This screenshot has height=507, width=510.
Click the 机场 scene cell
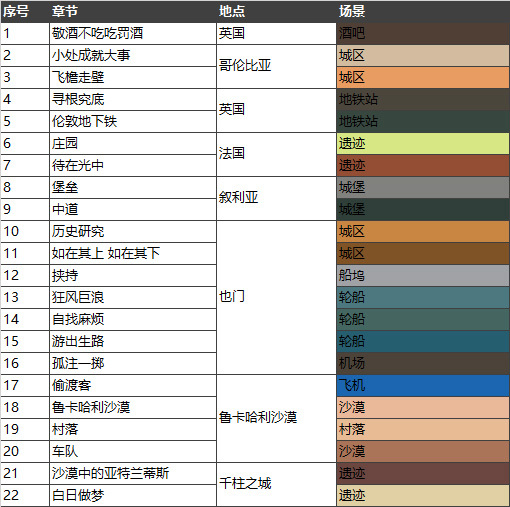423,363
